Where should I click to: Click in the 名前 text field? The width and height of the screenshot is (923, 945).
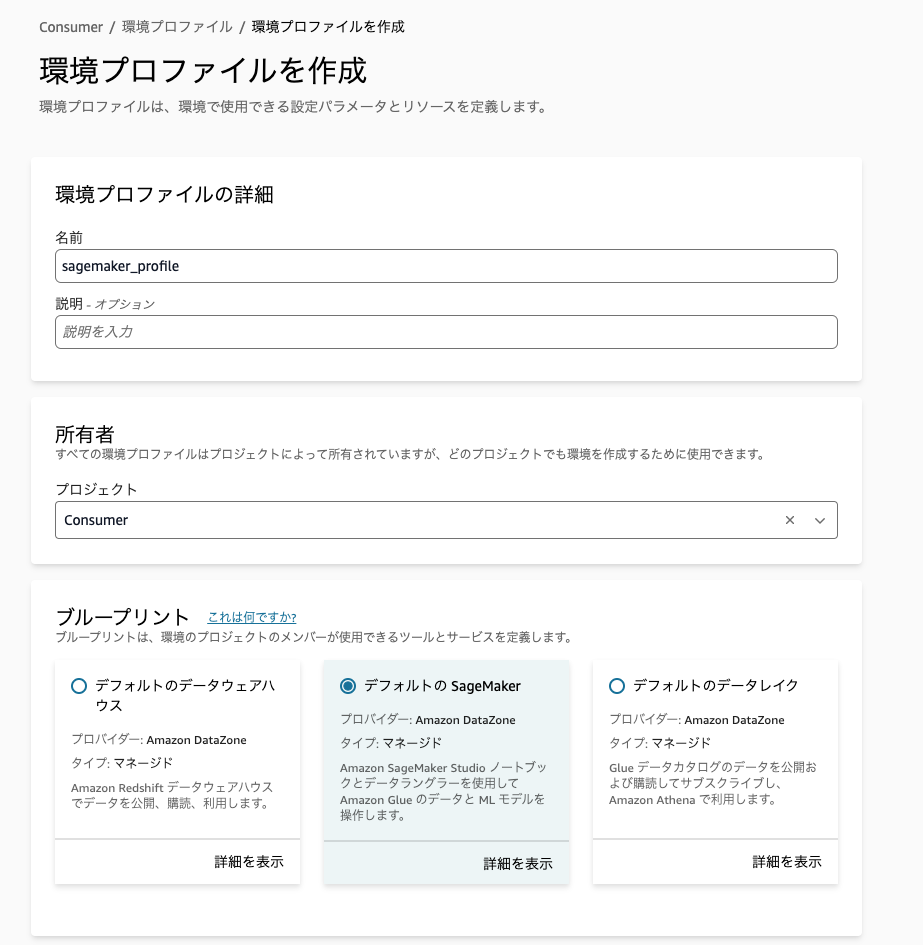click(x=446, y=266)
